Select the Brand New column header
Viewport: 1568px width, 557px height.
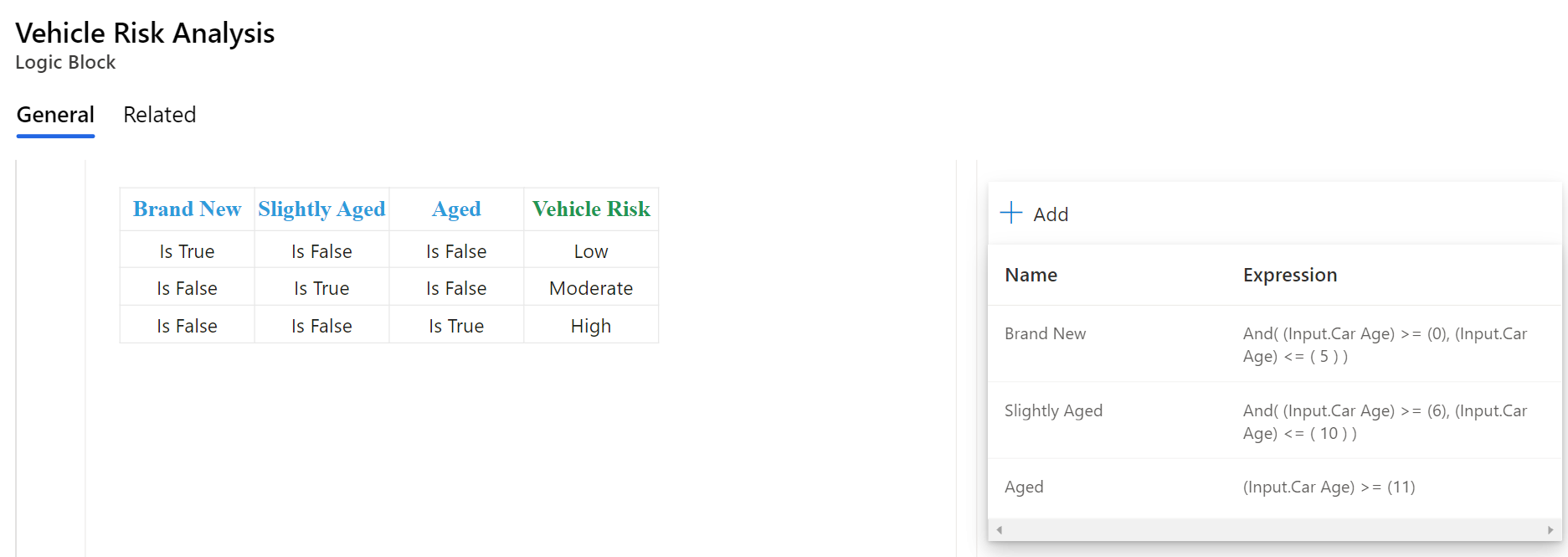click(x=186, y=209)
